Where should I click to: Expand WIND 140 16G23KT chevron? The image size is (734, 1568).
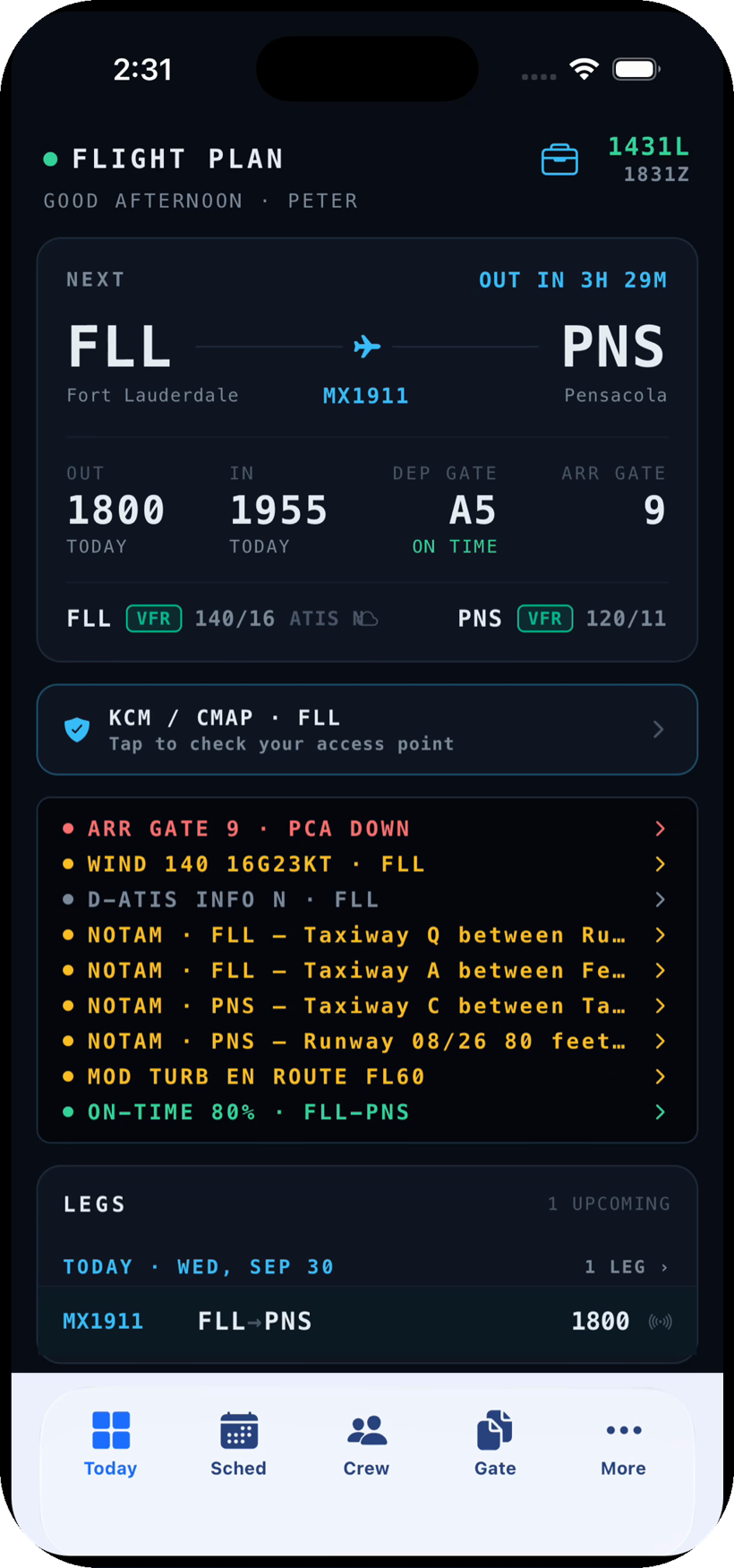click(661, 864)
